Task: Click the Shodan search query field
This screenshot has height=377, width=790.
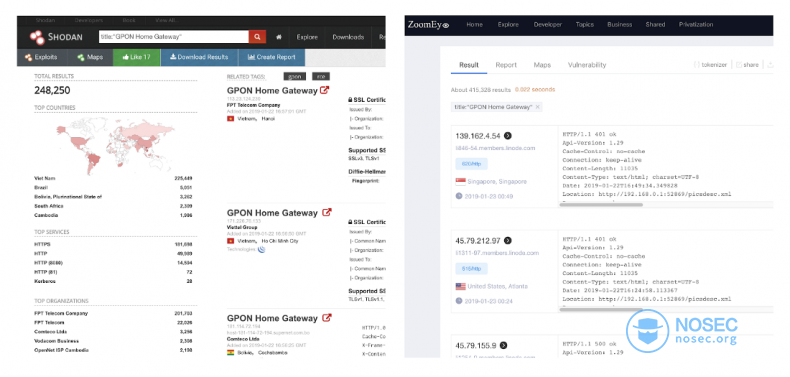Action: coord(174,37)
